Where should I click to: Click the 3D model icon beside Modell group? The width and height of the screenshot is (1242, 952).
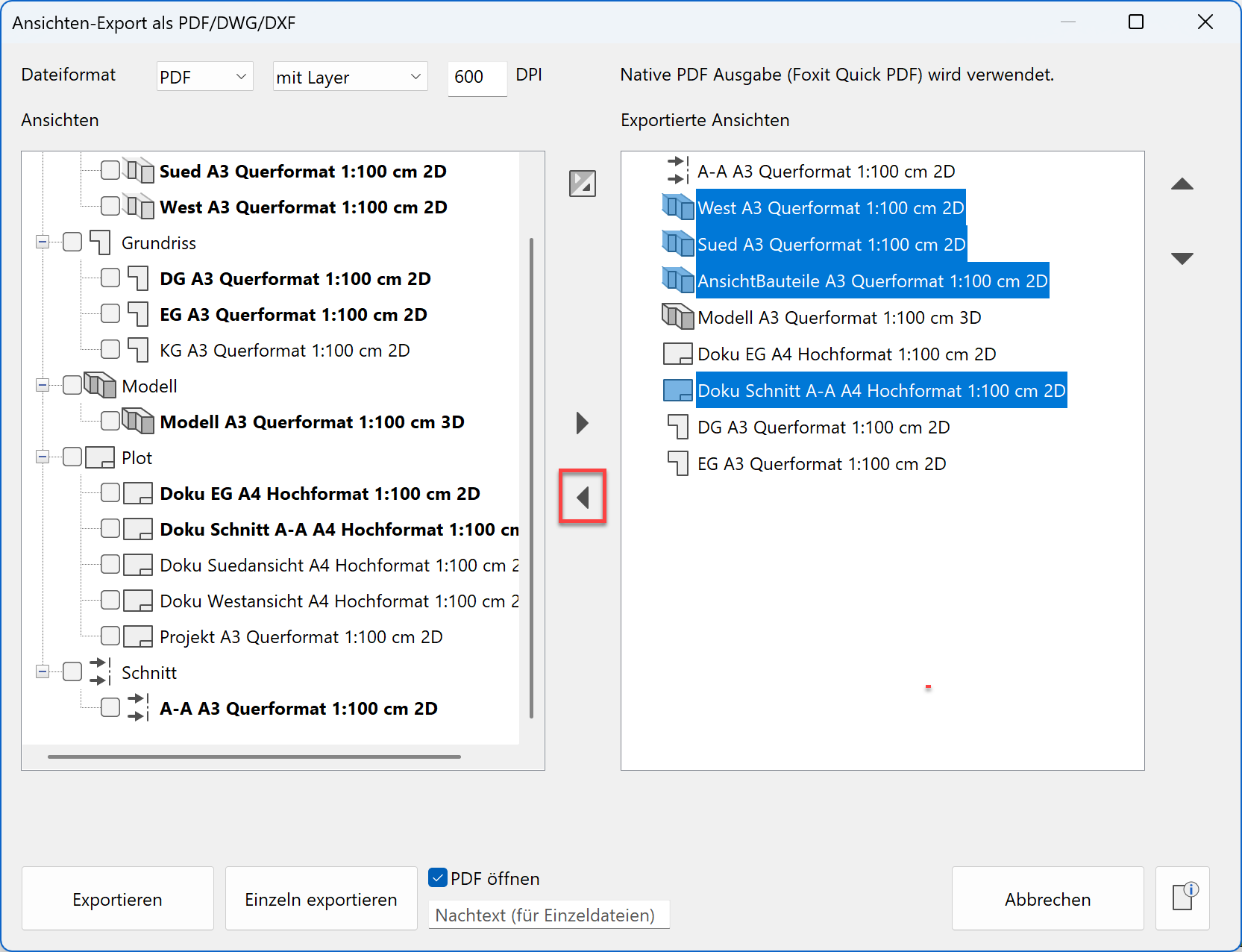(x=99, y=385)
